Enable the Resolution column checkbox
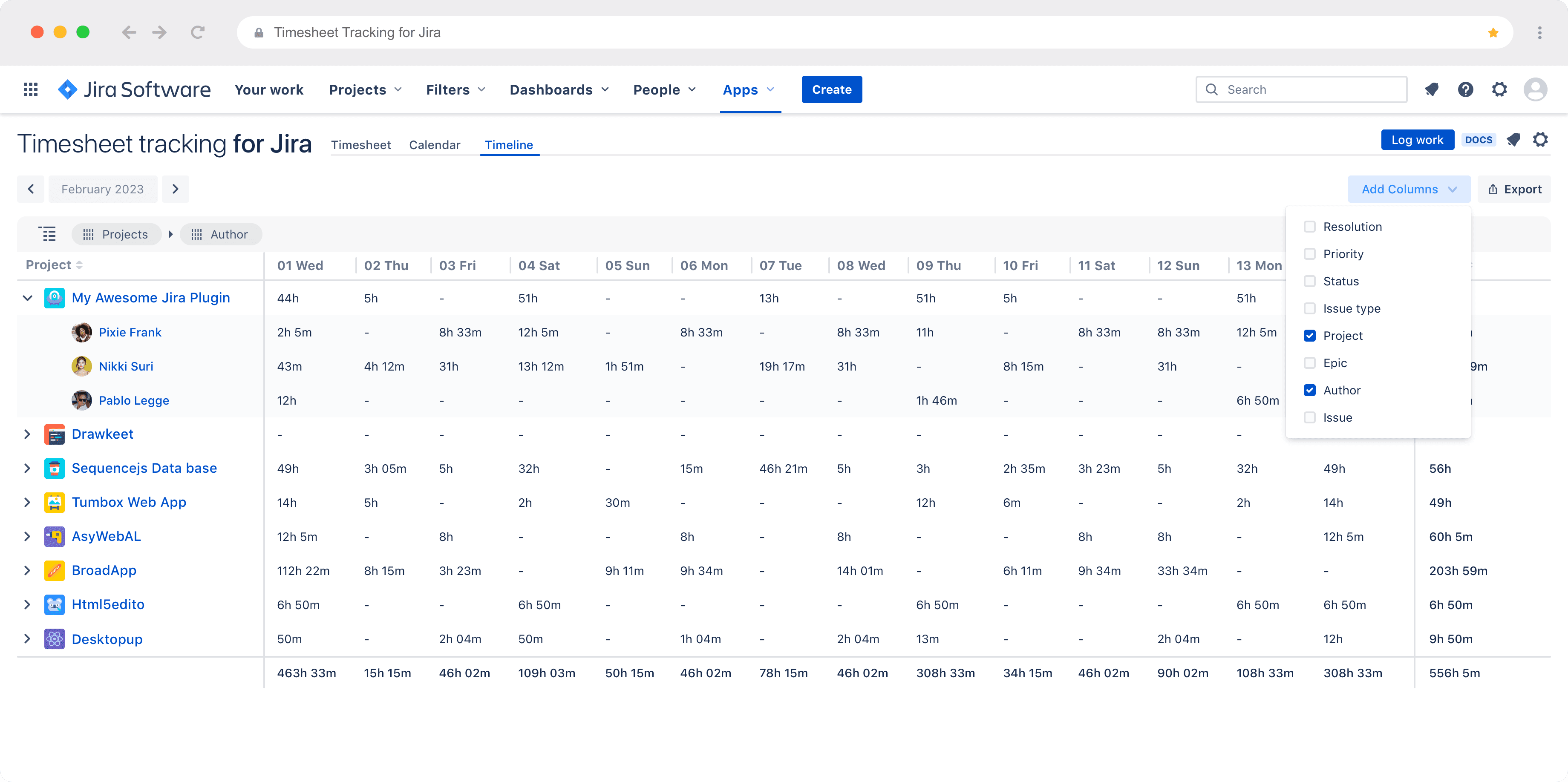The height and width of the screenshot is (782, 1568). click(x=1309, y=227)
